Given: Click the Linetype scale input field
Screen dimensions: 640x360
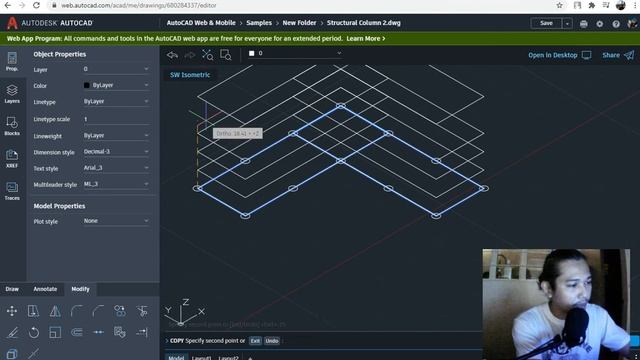Looking at the screenshot, I should pos(116,119).
